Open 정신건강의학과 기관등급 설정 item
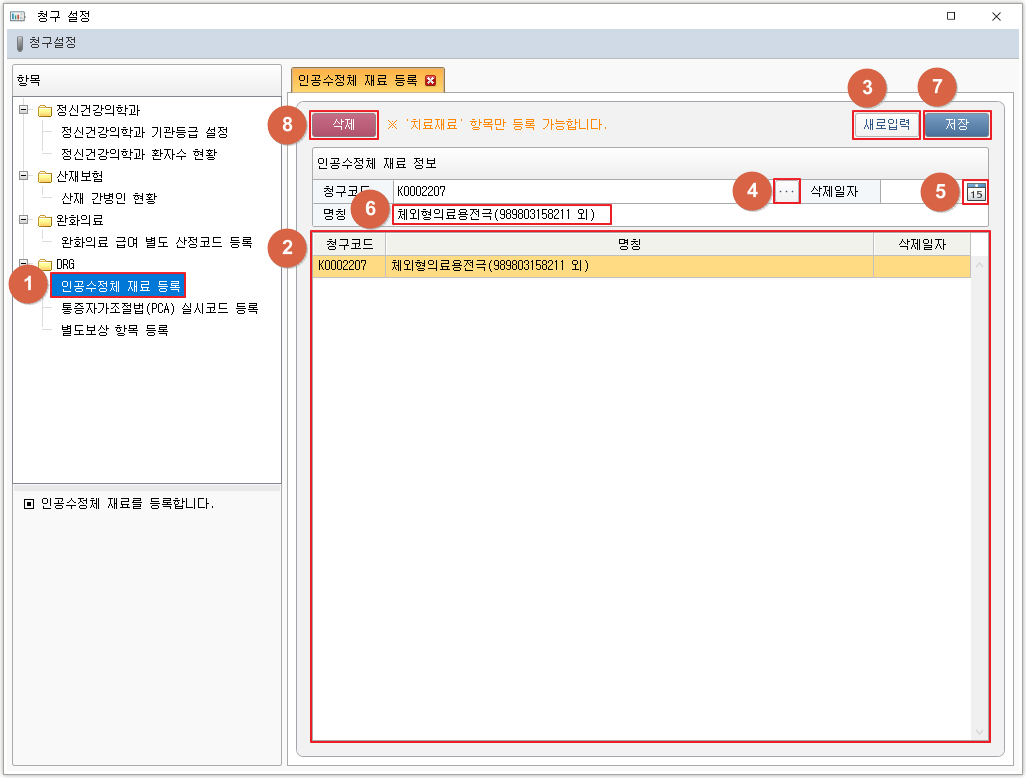 144,132
